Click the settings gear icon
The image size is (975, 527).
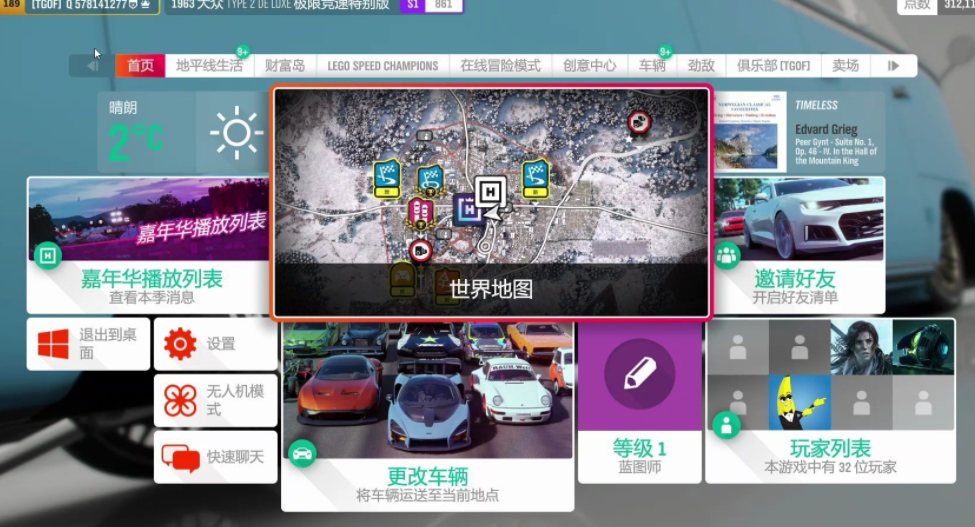tap(180, 344)
